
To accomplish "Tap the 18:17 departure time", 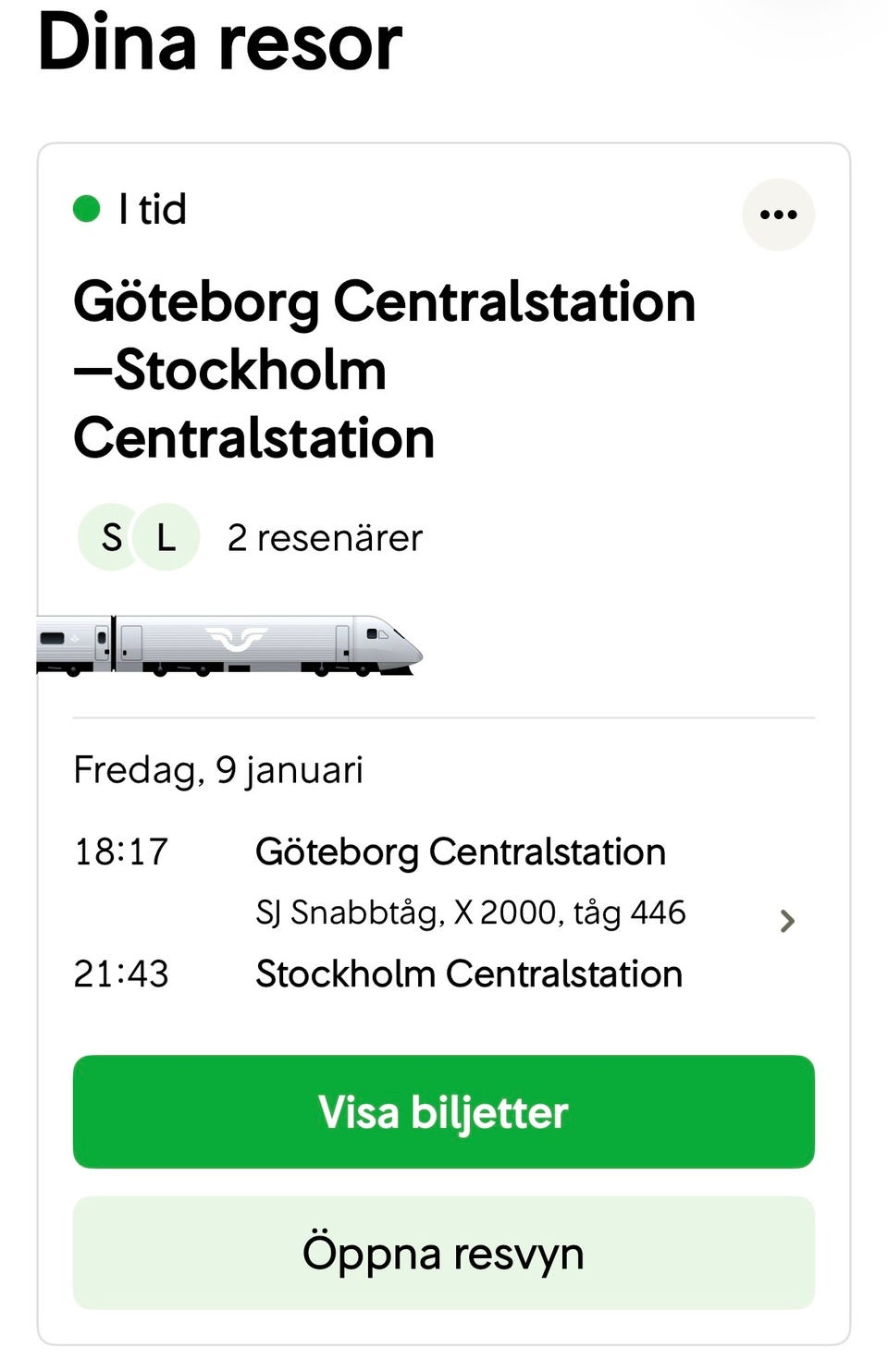I will (x=121, y=851).
